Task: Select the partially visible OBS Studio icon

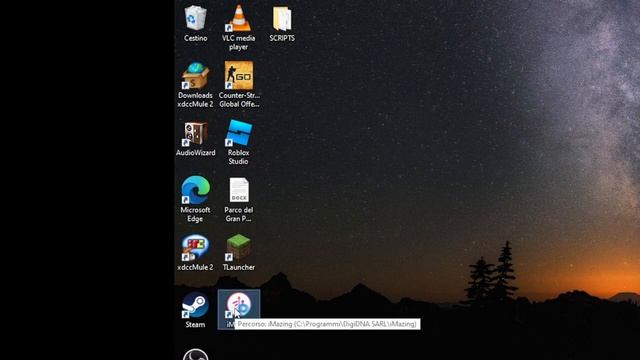Action: (196, 354)
